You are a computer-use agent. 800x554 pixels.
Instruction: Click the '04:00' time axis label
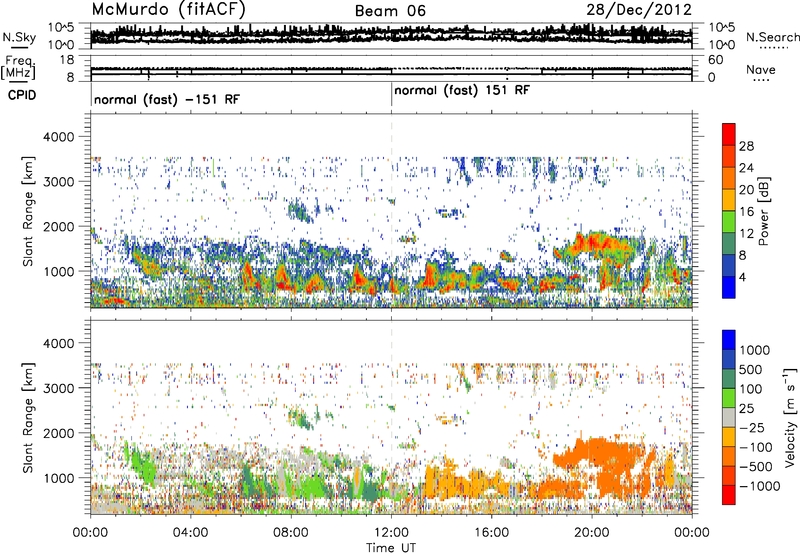point(190,533)
